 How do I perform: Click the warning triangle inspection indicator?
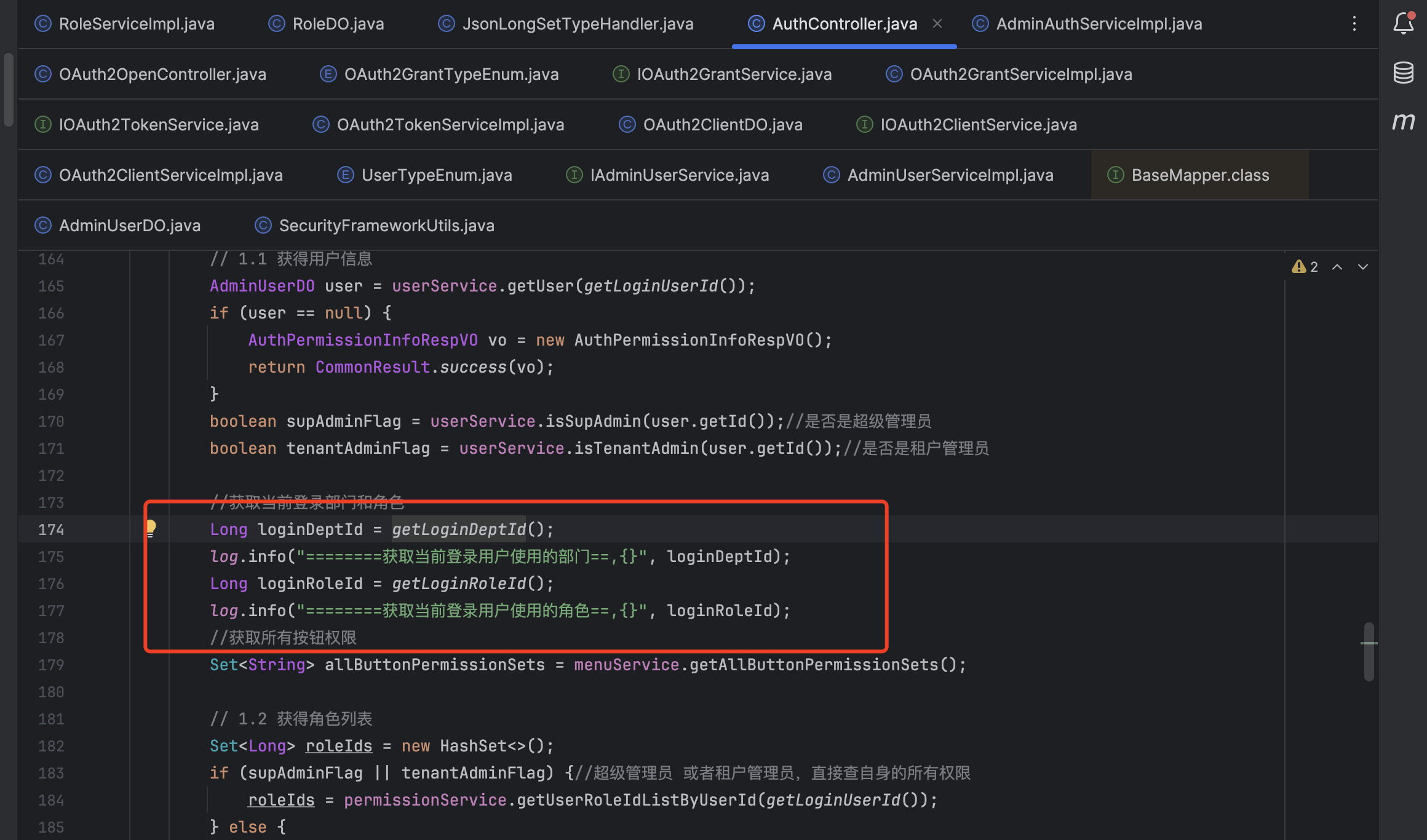point(1298,266)
